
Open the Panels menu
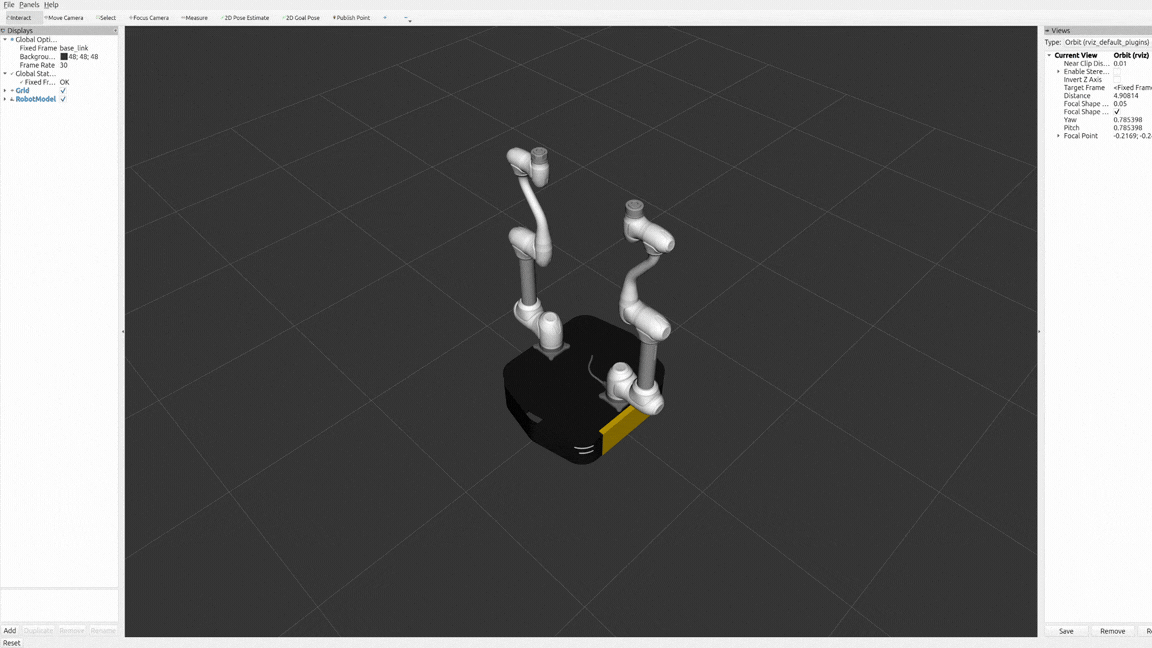[29, 5]
